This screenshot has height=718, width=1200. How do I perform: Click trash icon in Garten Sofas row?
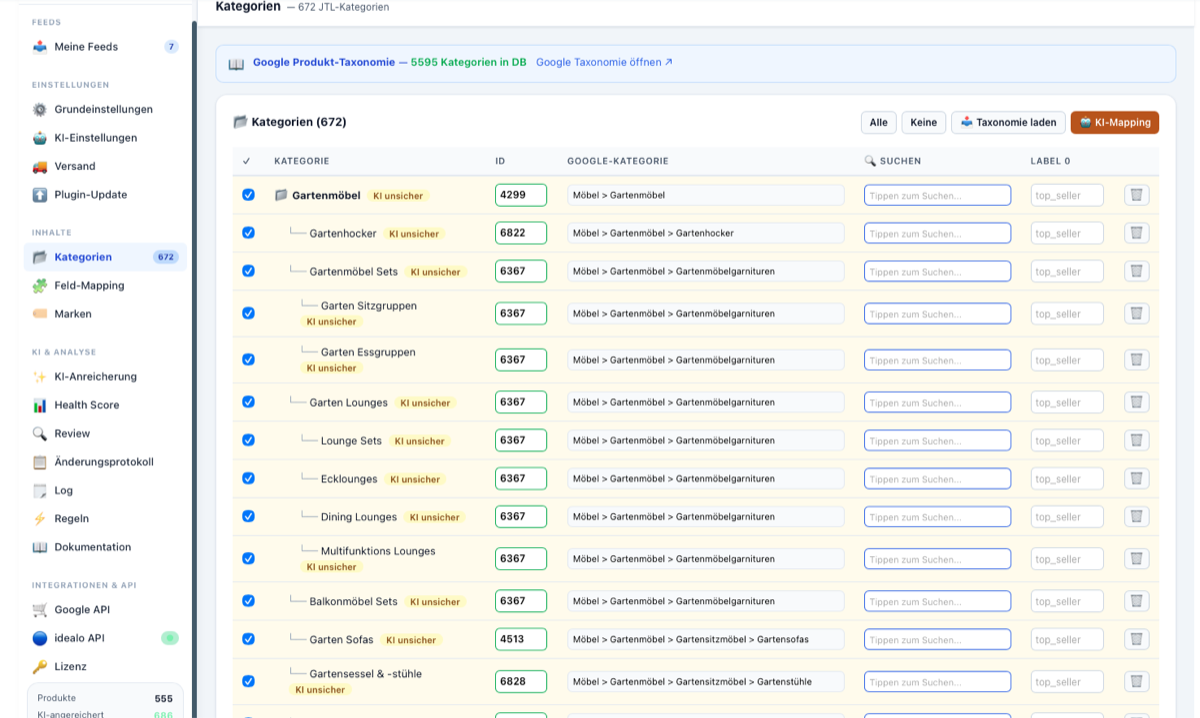click(1136, 639)
